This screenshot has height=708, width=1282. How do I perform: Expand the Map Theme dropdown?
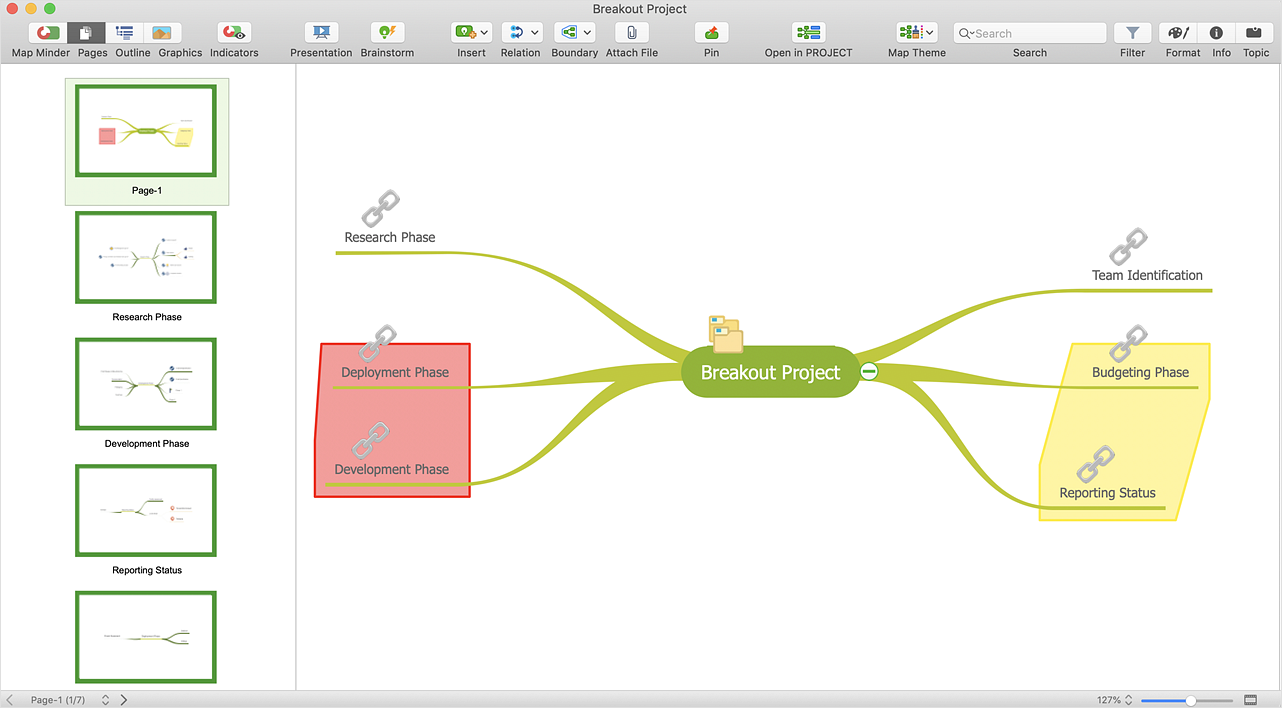pyautogui.click(x=930, y=33)
